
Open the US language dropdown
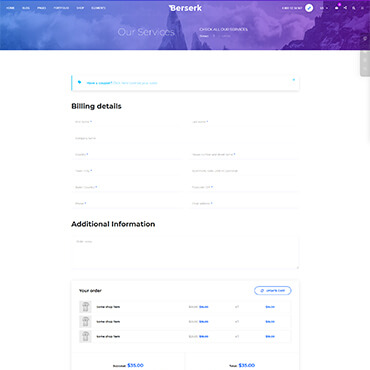click(x=324, y=8)
